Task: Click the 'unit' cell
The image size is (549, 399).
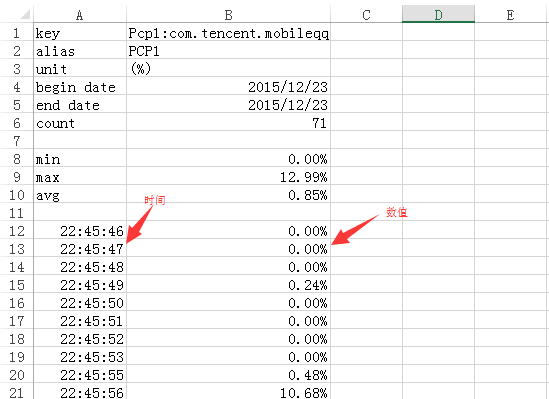Action: click(x=80, y=69)
